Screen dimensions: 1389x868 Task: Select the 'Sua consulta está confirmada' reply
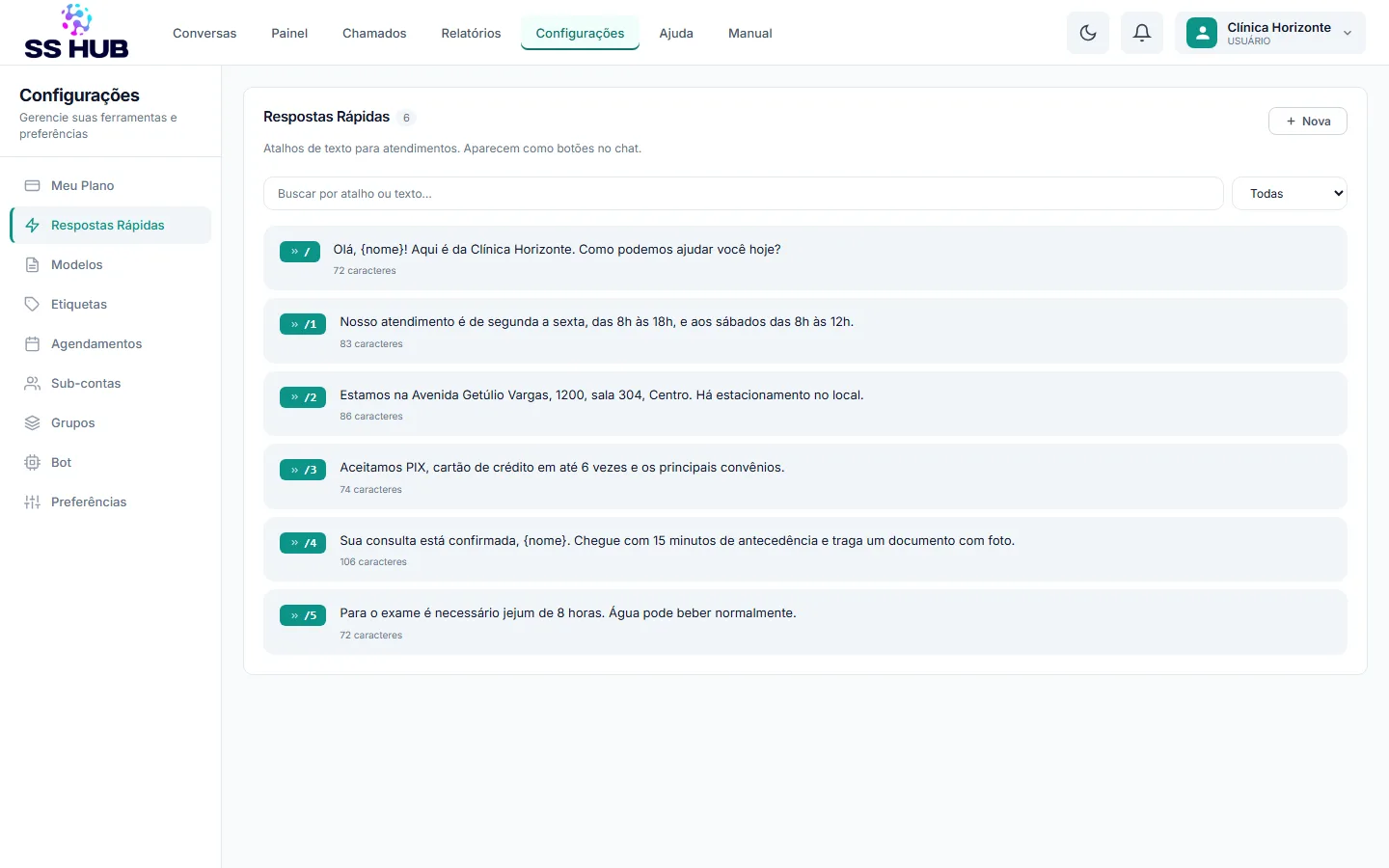677,540
